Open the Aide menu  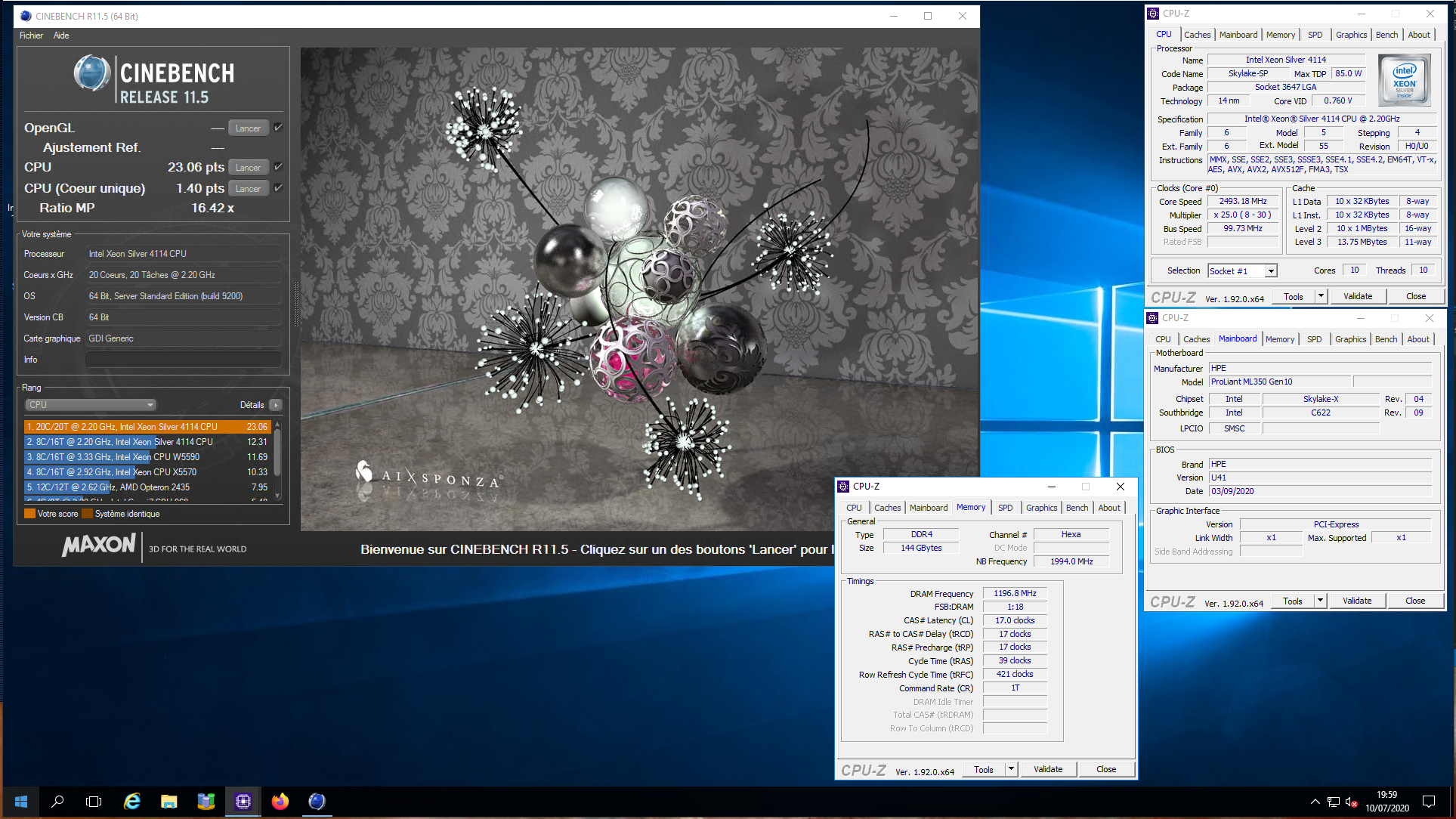pyautogui.click(x=61, y=36)
